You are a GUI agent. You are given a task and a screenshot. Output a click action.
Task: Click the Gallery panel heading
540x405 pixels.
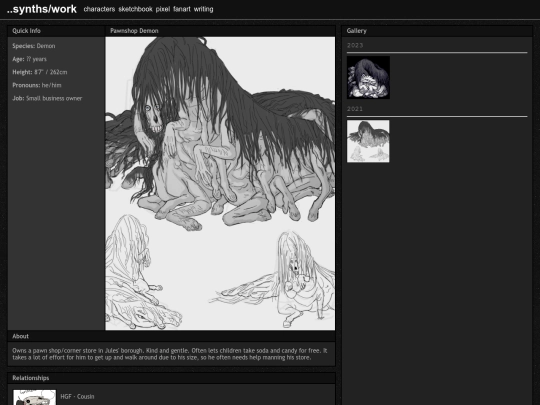click(356, 31)
